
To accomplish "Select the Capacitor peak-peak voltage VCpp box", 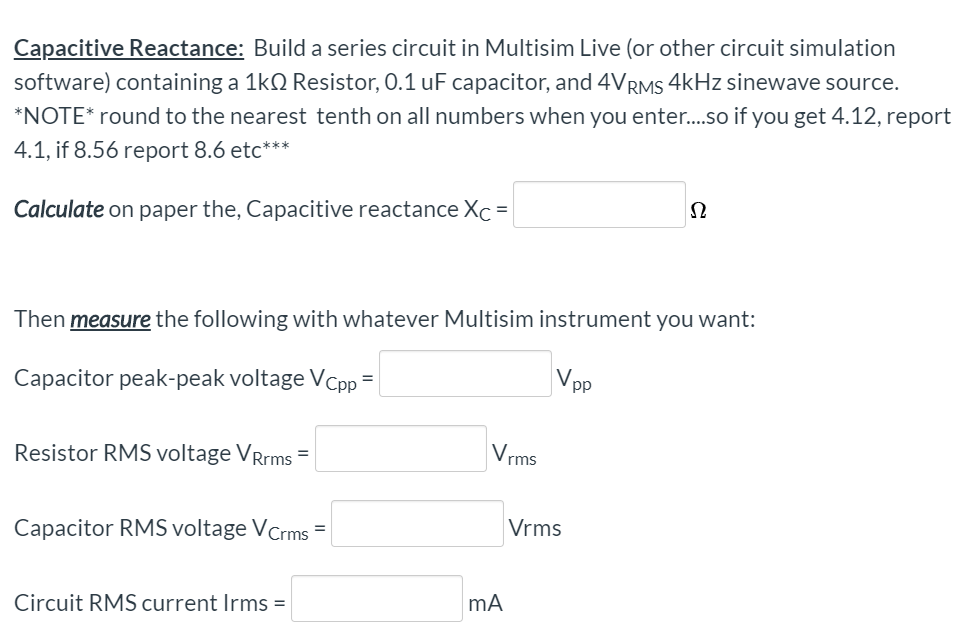I will (464, 375).
